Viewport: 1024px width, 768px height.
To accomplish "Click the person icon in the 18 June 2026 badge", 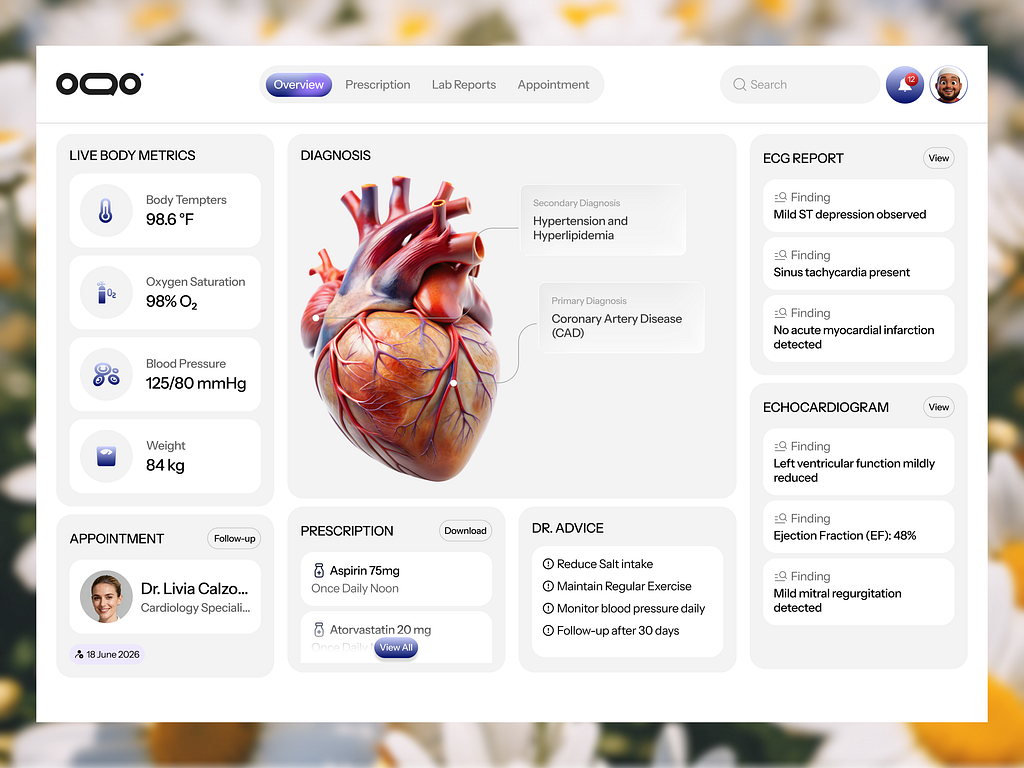I will [79, 654].
